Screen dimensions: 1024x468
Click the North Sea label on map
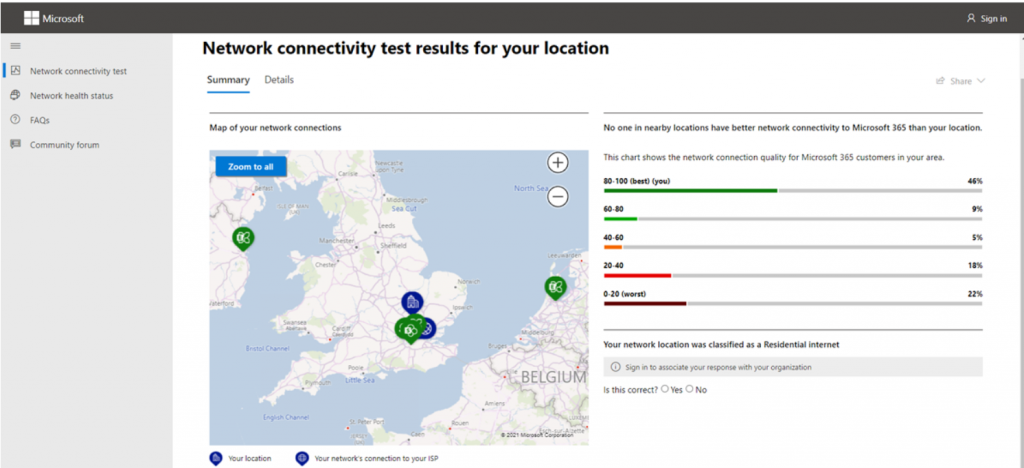point(531,188)
